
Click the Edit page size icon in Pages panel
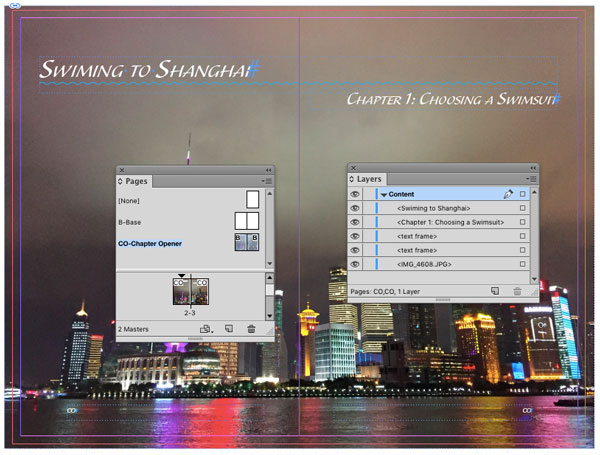(206, 328)
